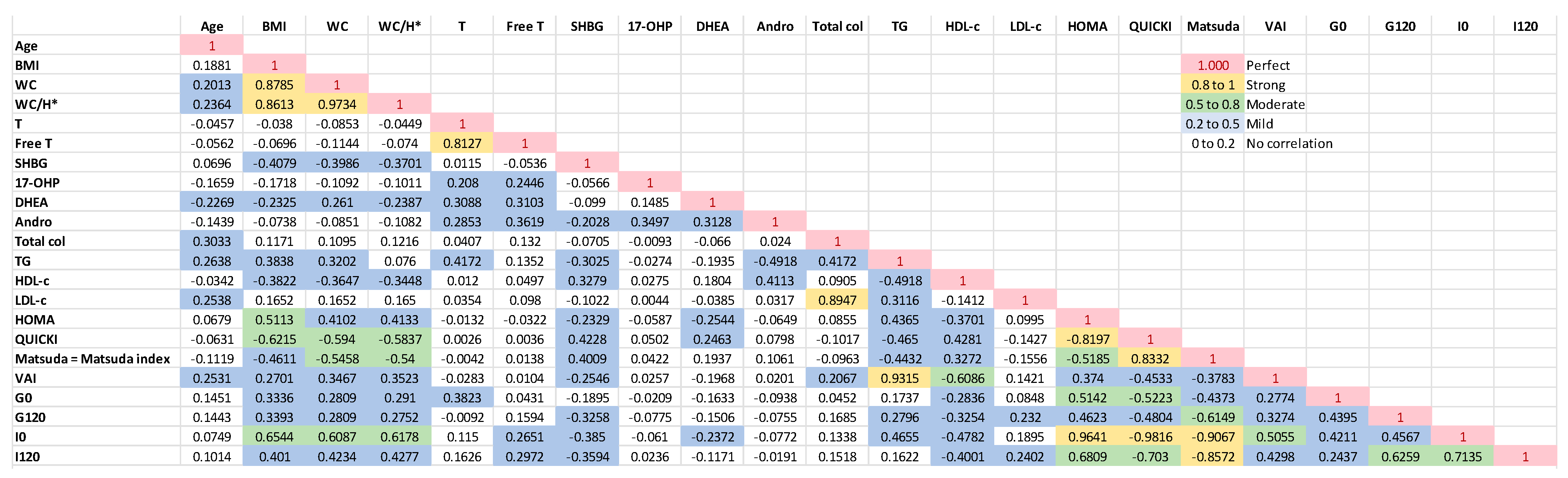Screen dimensions: 1568x478
Task: Select the HOMA column header
Action: (1087, 26)
